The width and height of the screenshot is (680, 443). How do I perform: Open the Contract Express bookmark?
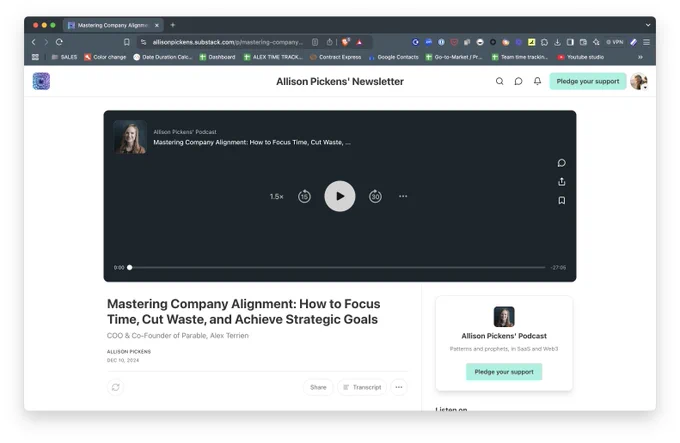tap(335, 57)
